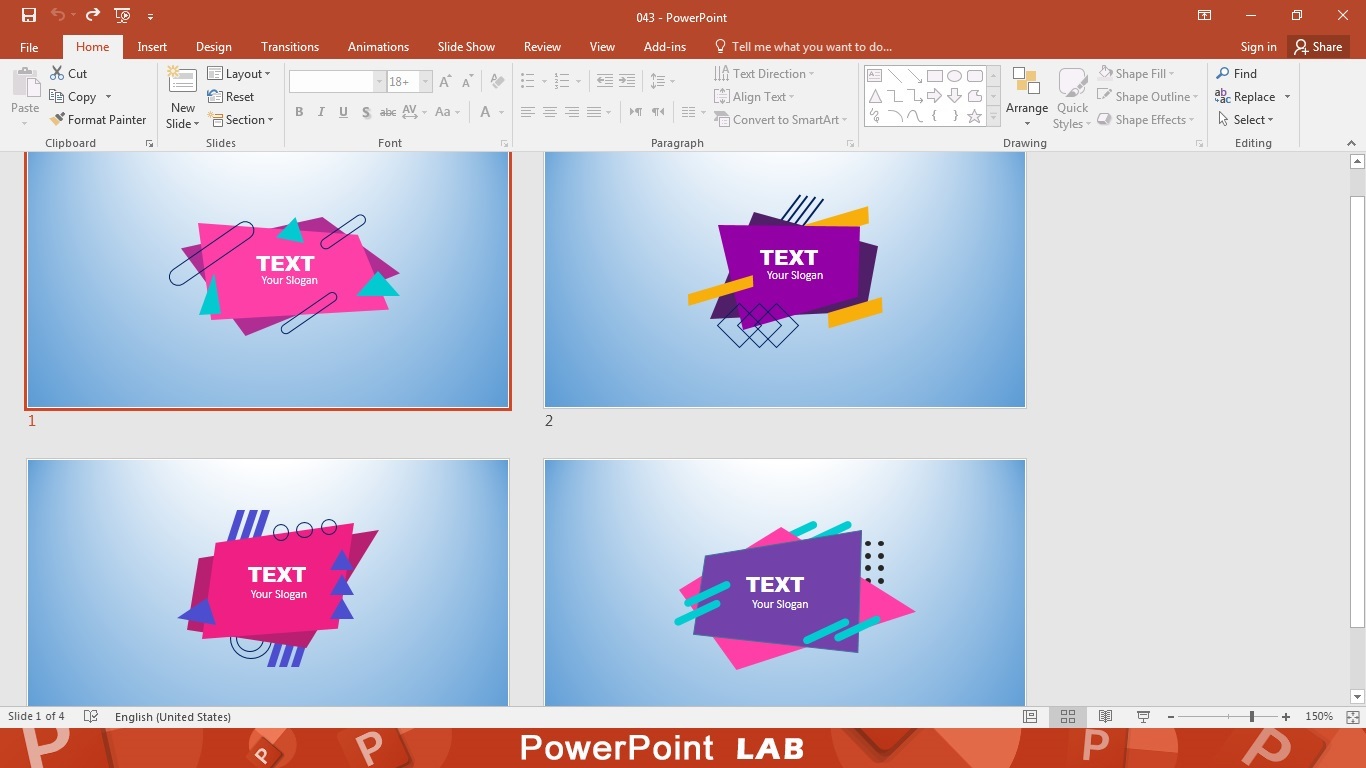Open the Layout dropdown

[x=239, y=73]
